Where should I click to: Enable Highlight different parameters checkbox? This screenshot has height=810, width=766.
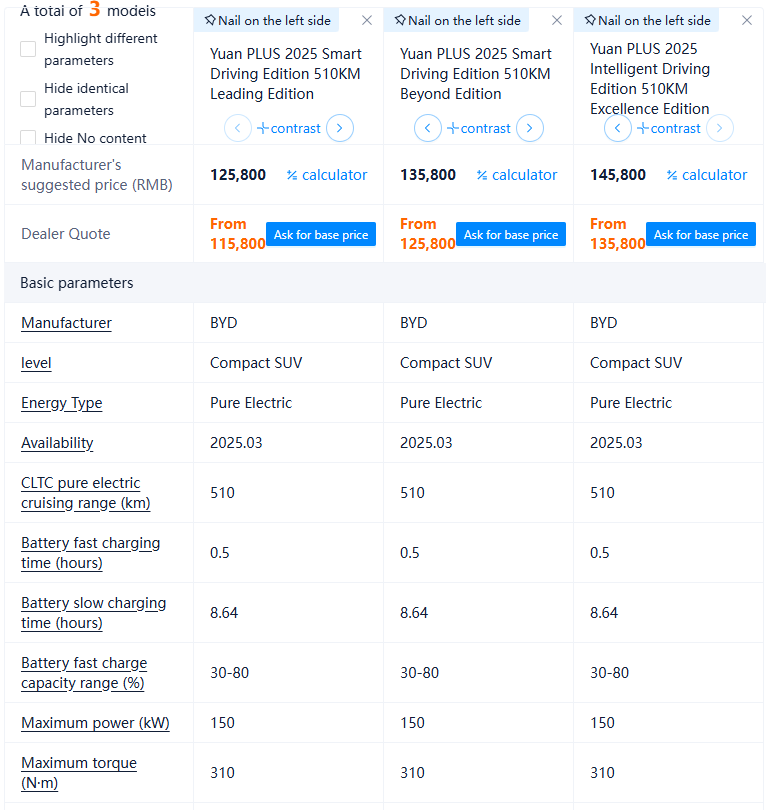coord(28,49)
